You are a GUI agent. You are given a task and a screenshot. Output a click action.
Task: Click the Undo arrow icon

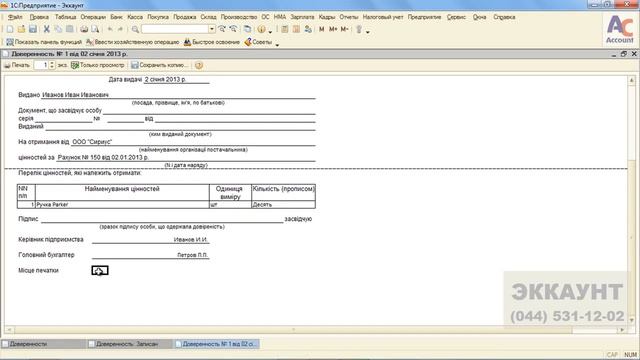click(x=110, y=29)
